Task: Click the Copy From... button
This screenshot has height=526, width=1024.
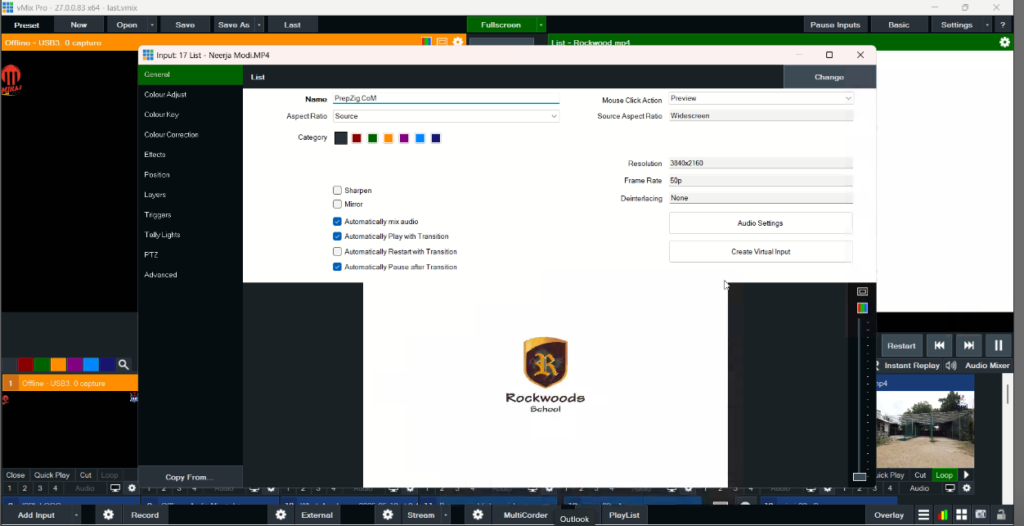Action: 190,477
